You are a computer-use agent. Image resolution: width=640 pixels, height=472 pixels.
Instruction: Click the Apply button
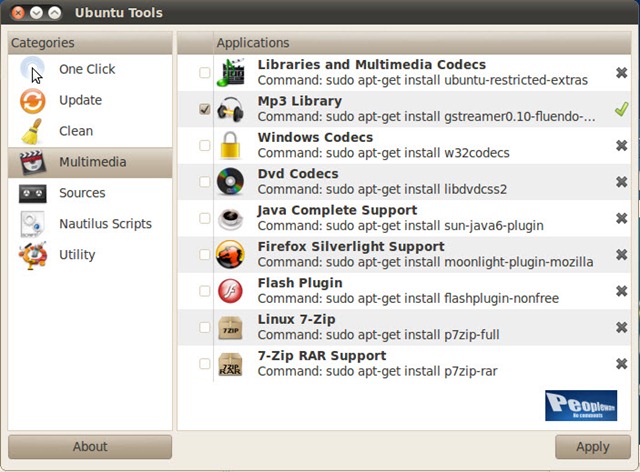593,447
